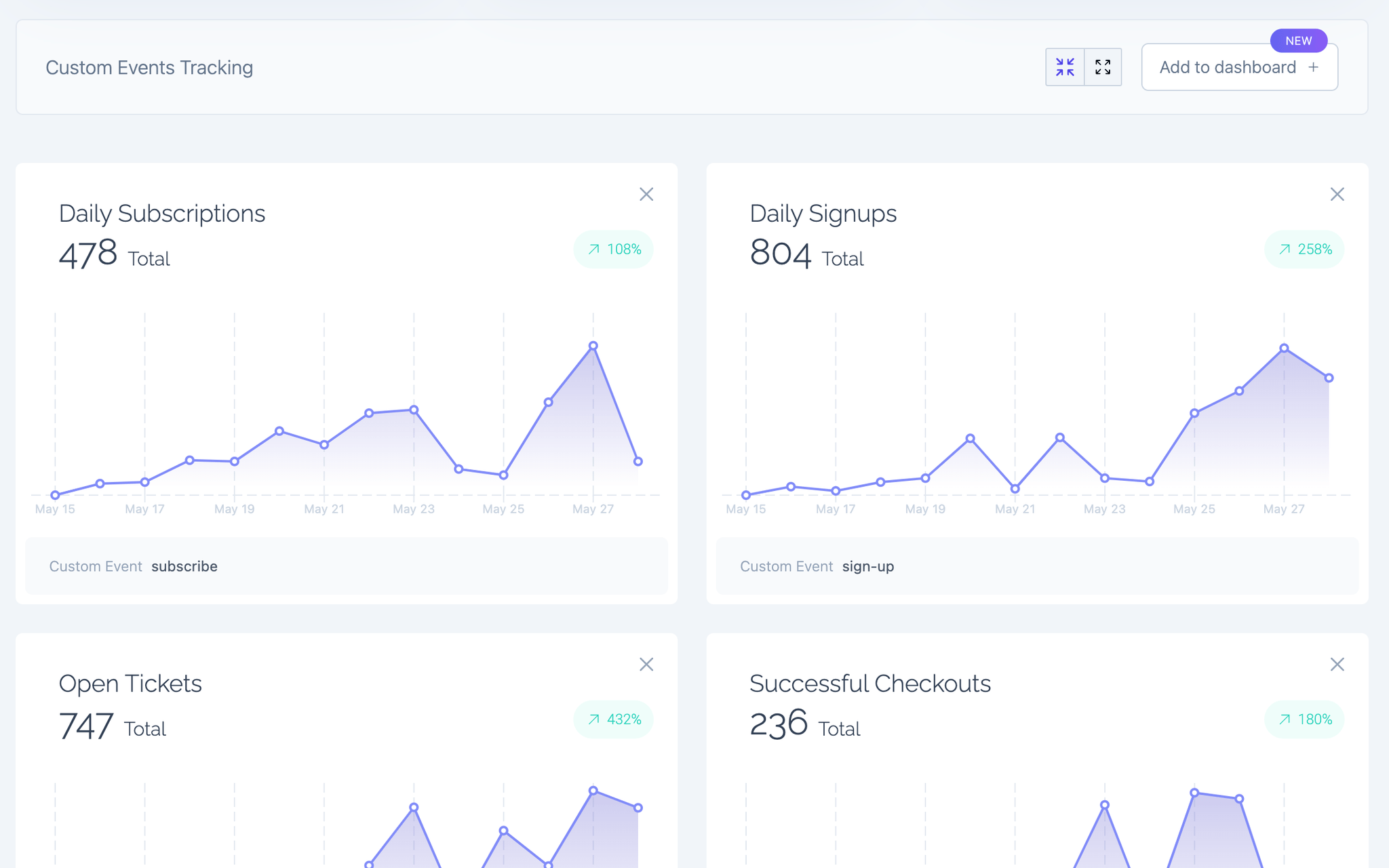1389x868 pixels.
Task: Click the 108% trend arrow badge on Daily Subscriptions
Action: click(612, 249)
